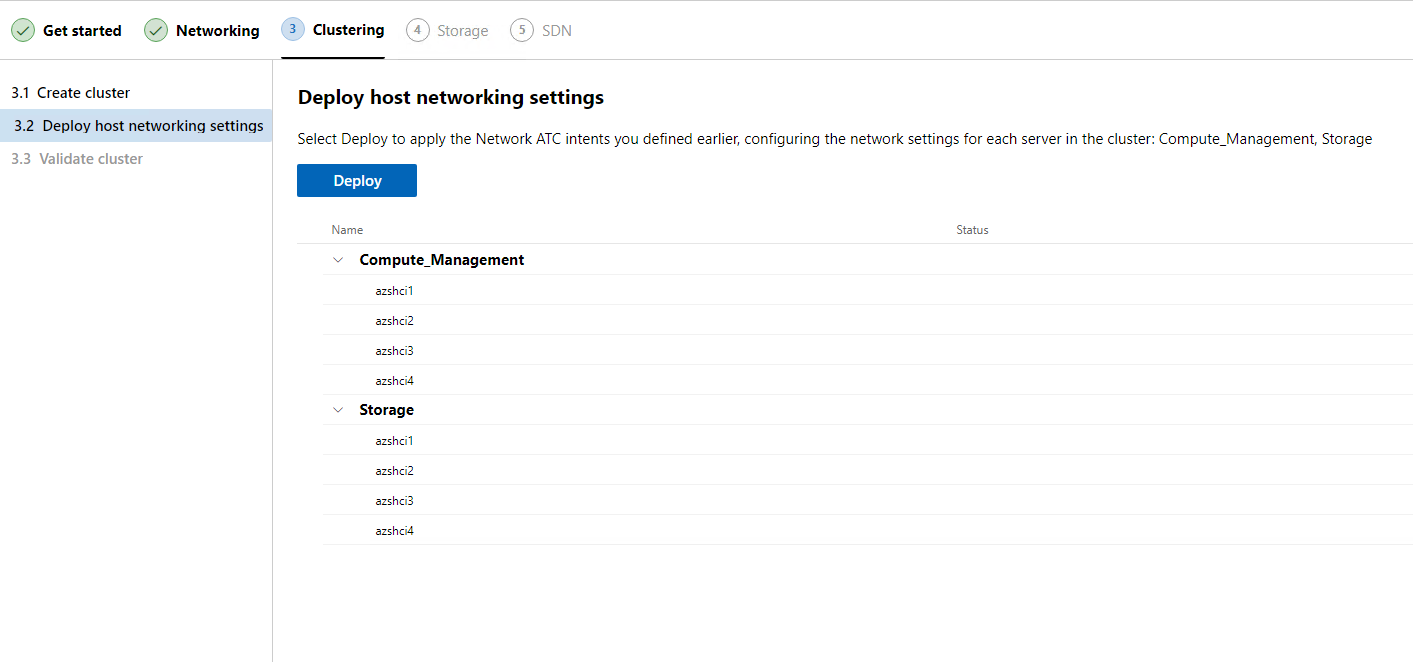Click the SDN step 5 circle icon

tap(522, 31)
